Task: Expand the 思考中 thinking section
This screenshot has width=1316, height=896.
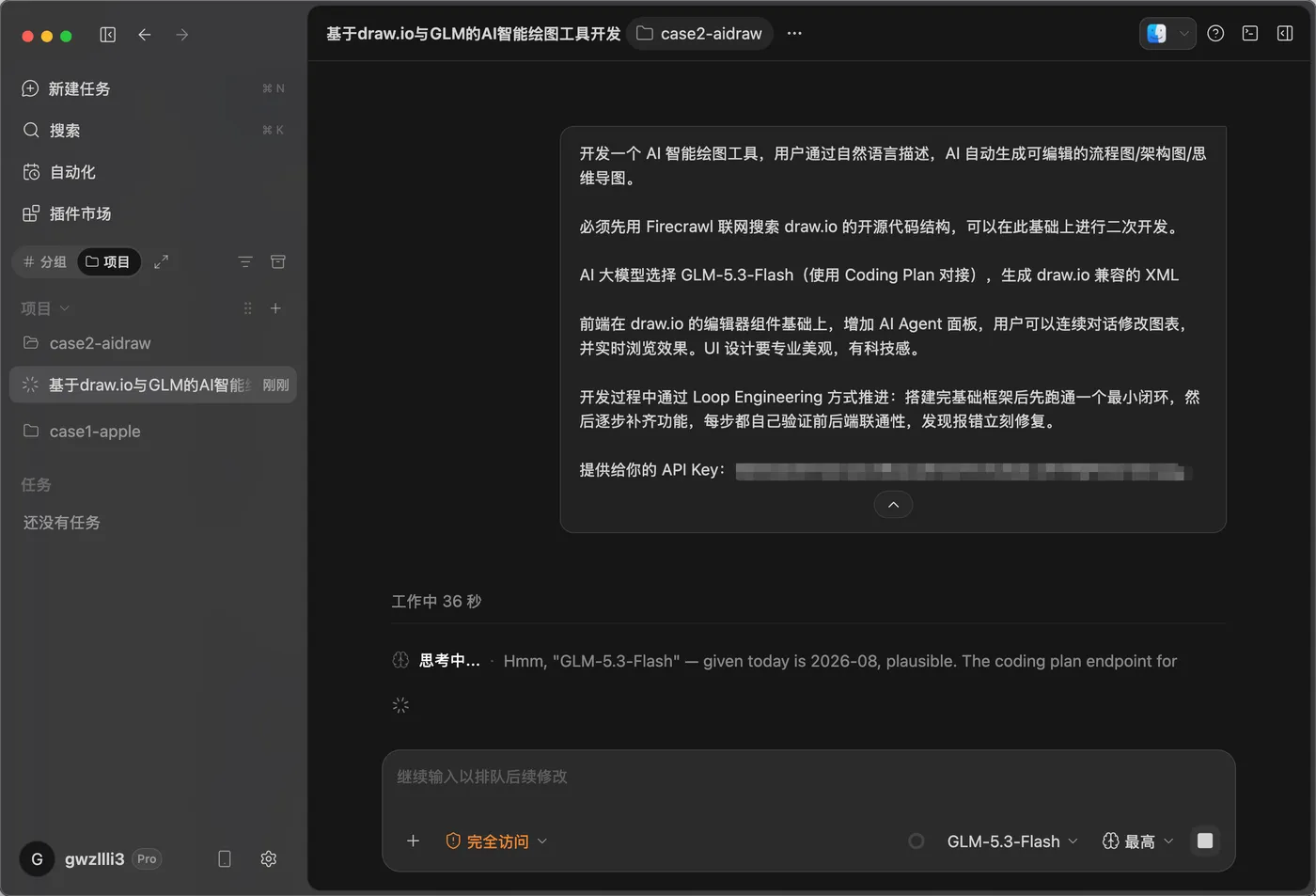Action: point(449,661)
